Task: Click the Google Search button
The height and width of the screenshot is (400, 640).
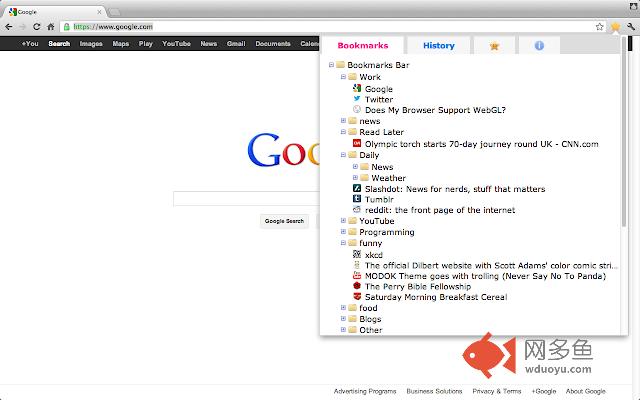Action: click(x=284, y=221)
